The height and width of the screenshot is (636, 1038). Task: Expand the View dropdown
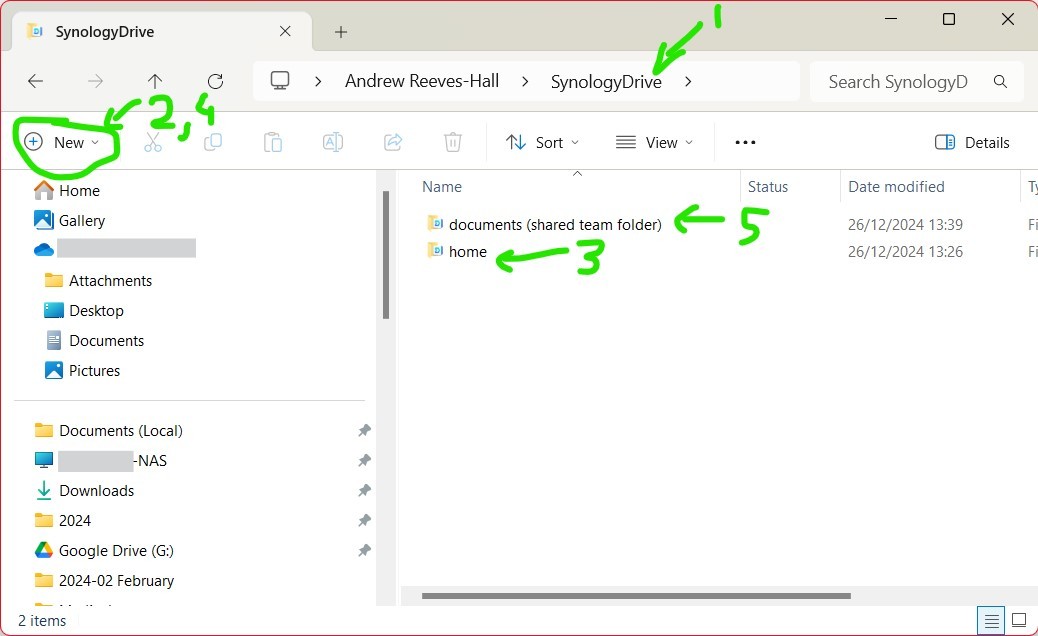654,142
